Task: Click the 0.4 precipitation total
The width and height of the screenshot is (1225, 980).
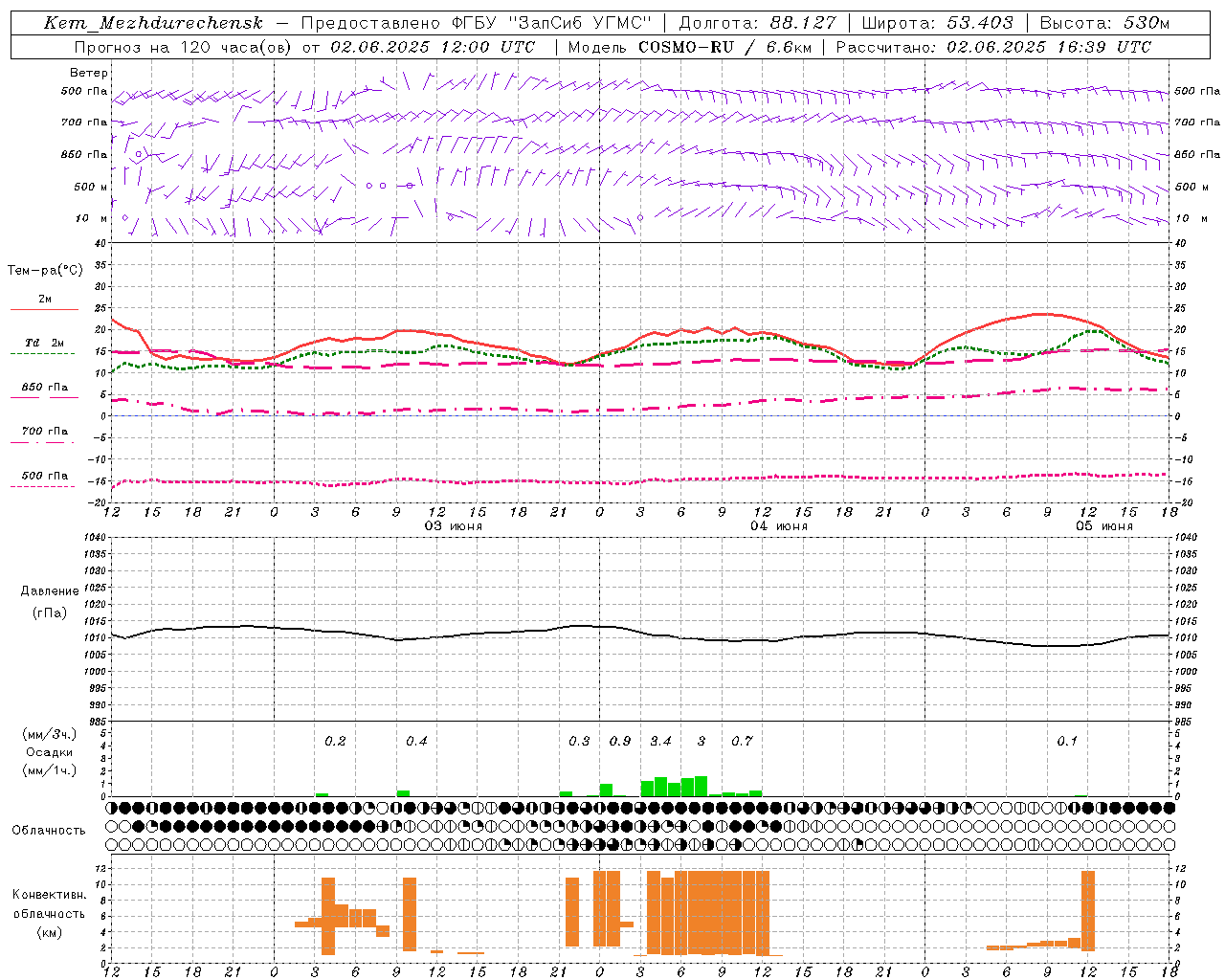Action: tap(416, 741)
